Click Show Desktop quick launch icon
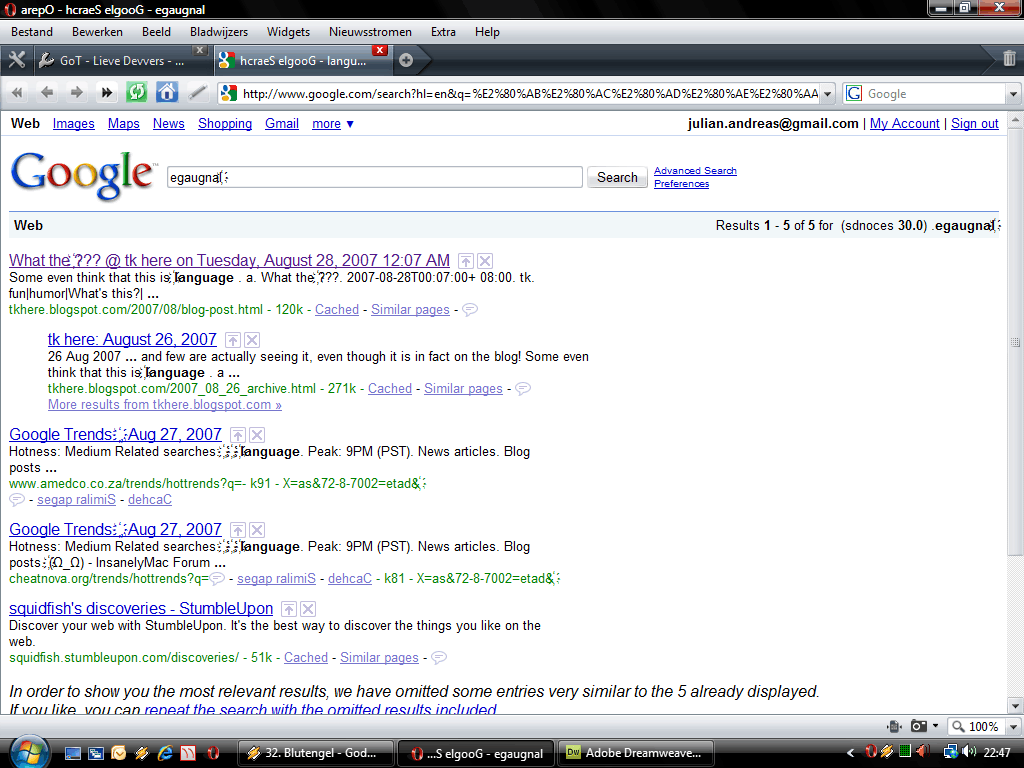The width and height of the screenshot is (1024, 768). (x=72, y=753)
